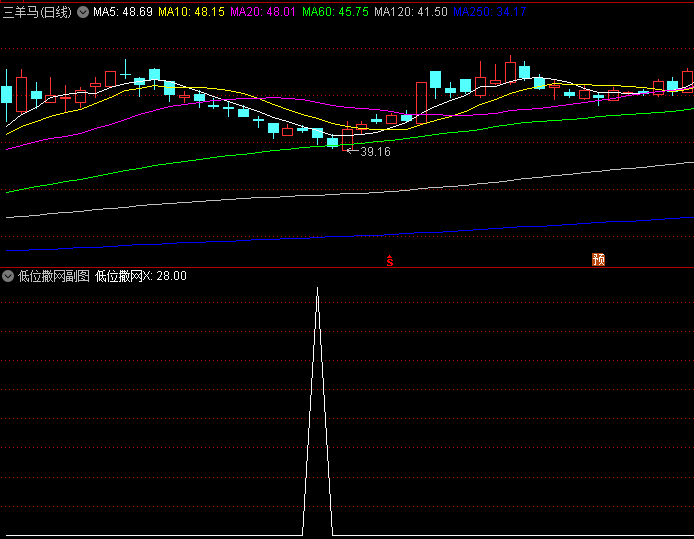Click the 39.16 low price annotation
Screen dimensions: 694x539
tap(375, 152)
